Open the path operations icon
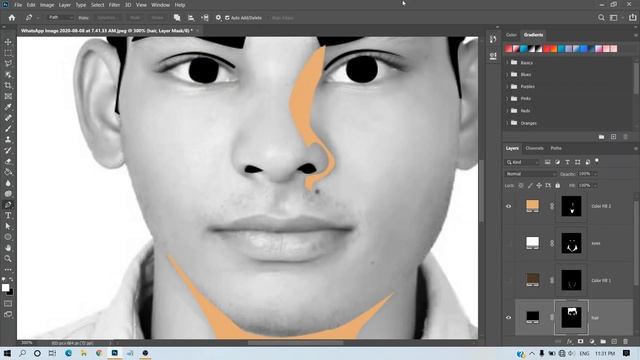 177,18
